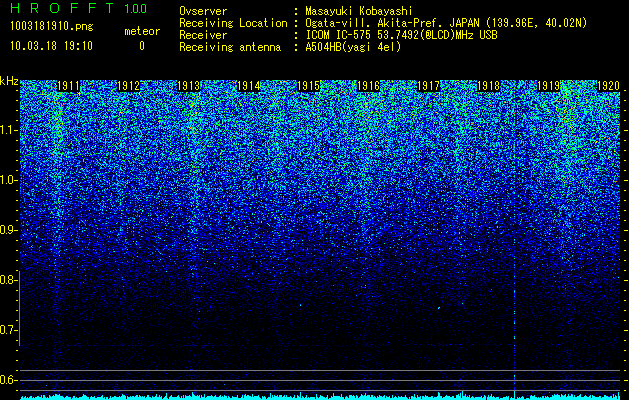629x400 pixels.
Task: Click the 0.7 frequency axis label
Action: [8, 330]
